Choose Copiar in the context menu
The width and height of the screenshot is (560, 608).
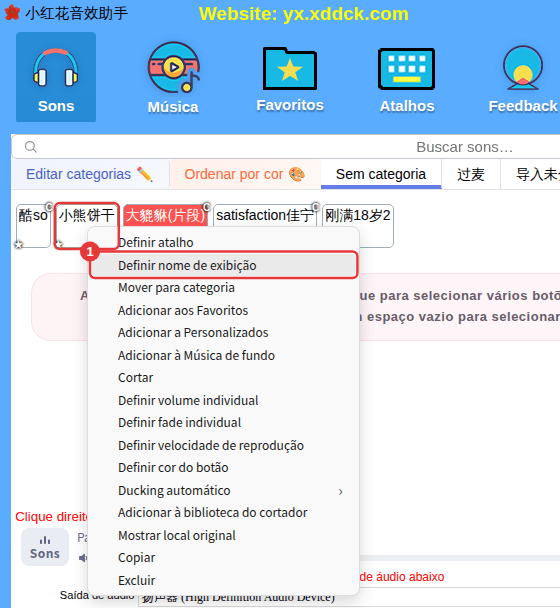tap(224, 558)
